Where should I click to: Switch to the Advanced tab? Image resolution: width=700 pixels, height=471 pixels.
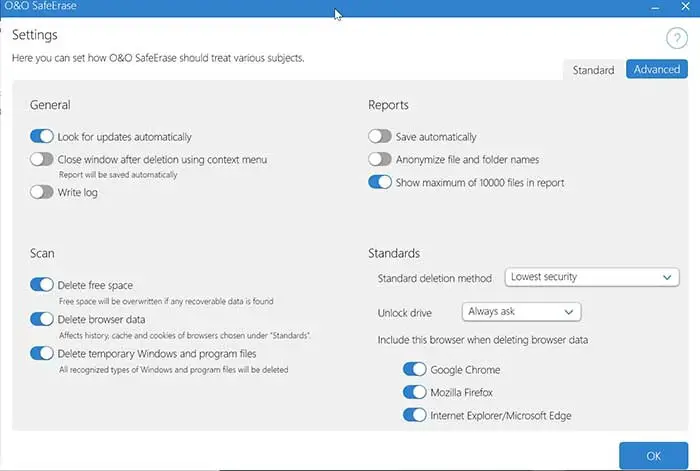click(x=657, y=70)
